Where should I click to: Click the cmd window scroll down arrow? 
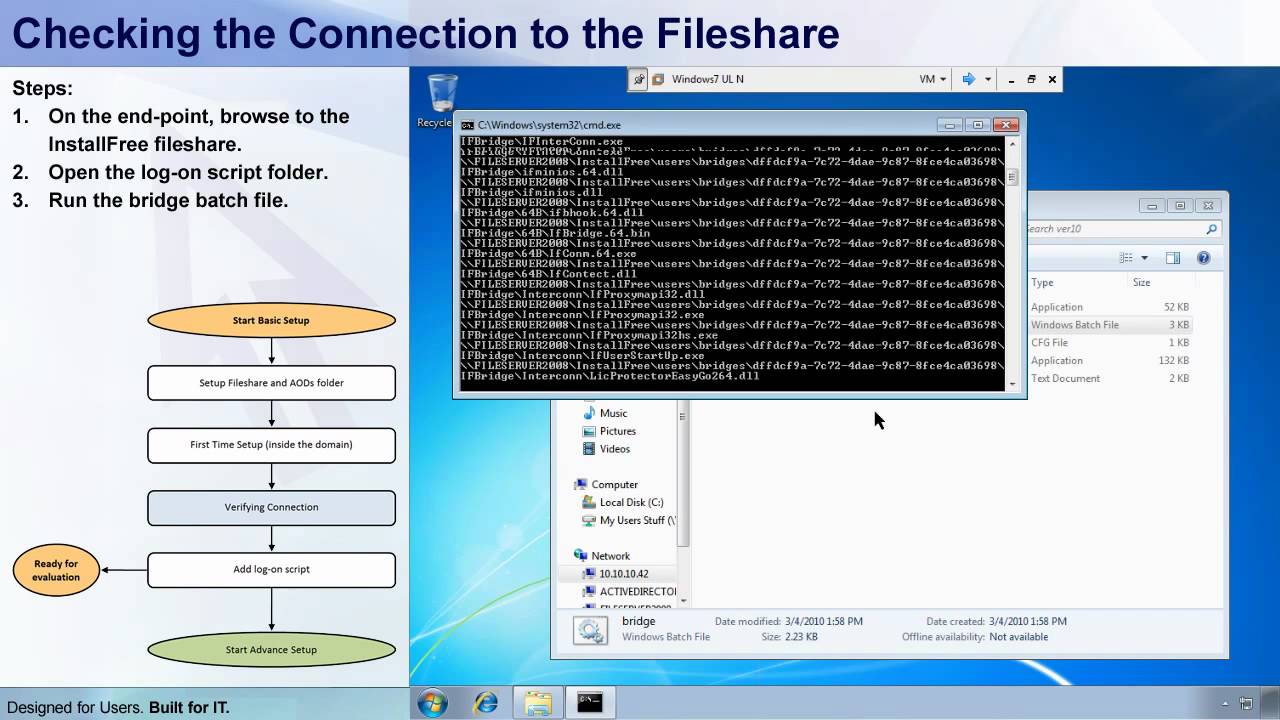(x=1012, y=384)
